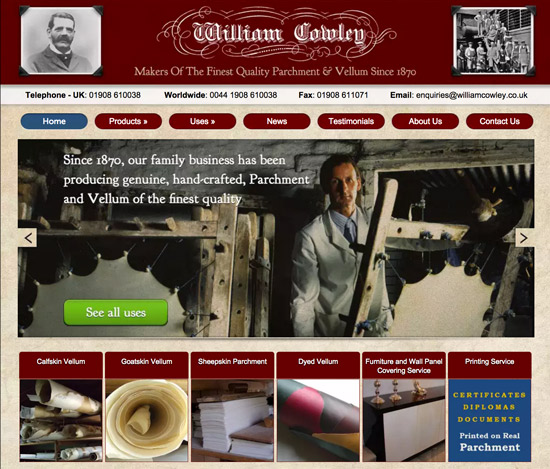Navigate to About Us
Image resolution: width=550 pixels, height=469 pixels.
[x=425, y=121]
